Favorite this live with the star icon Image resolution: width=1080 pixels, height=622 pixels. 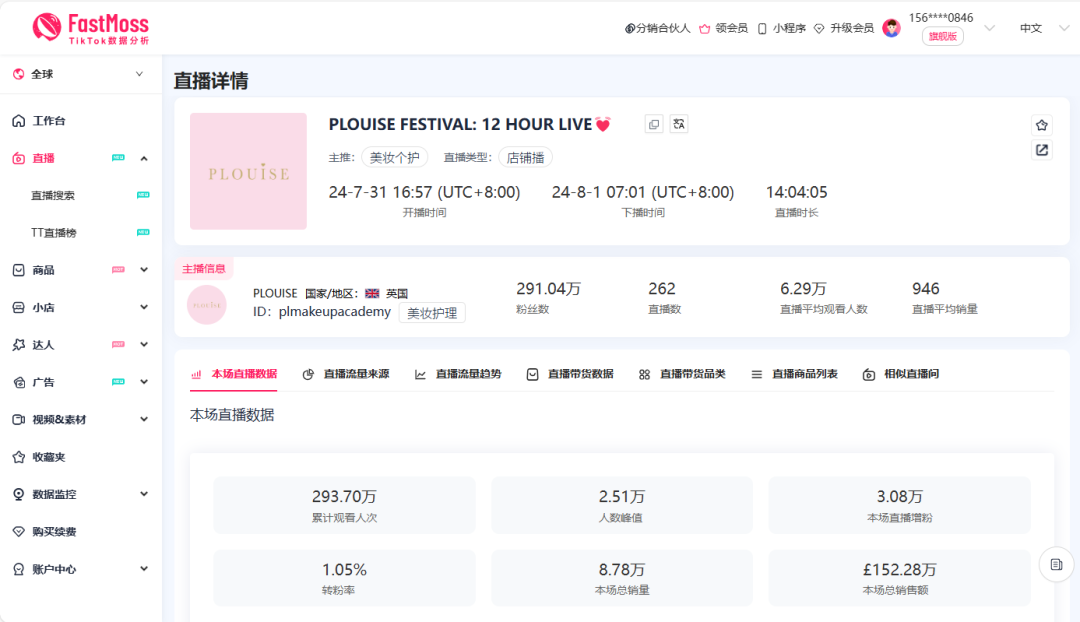click(x=1041, y=125)
